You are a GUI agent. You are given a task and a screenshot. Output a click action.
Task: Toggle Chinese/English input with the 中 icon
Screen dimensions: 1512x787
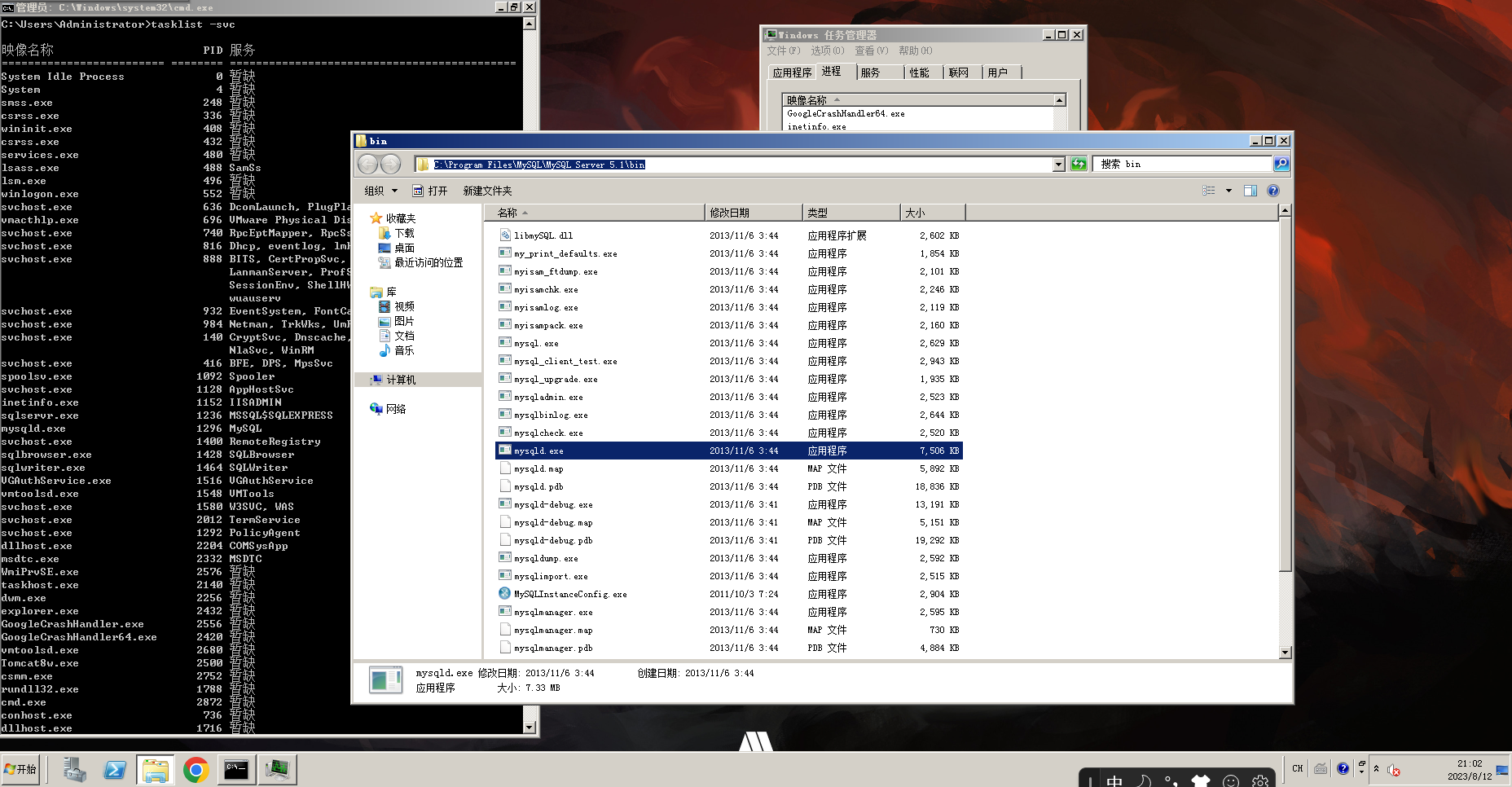(1114, 780)
